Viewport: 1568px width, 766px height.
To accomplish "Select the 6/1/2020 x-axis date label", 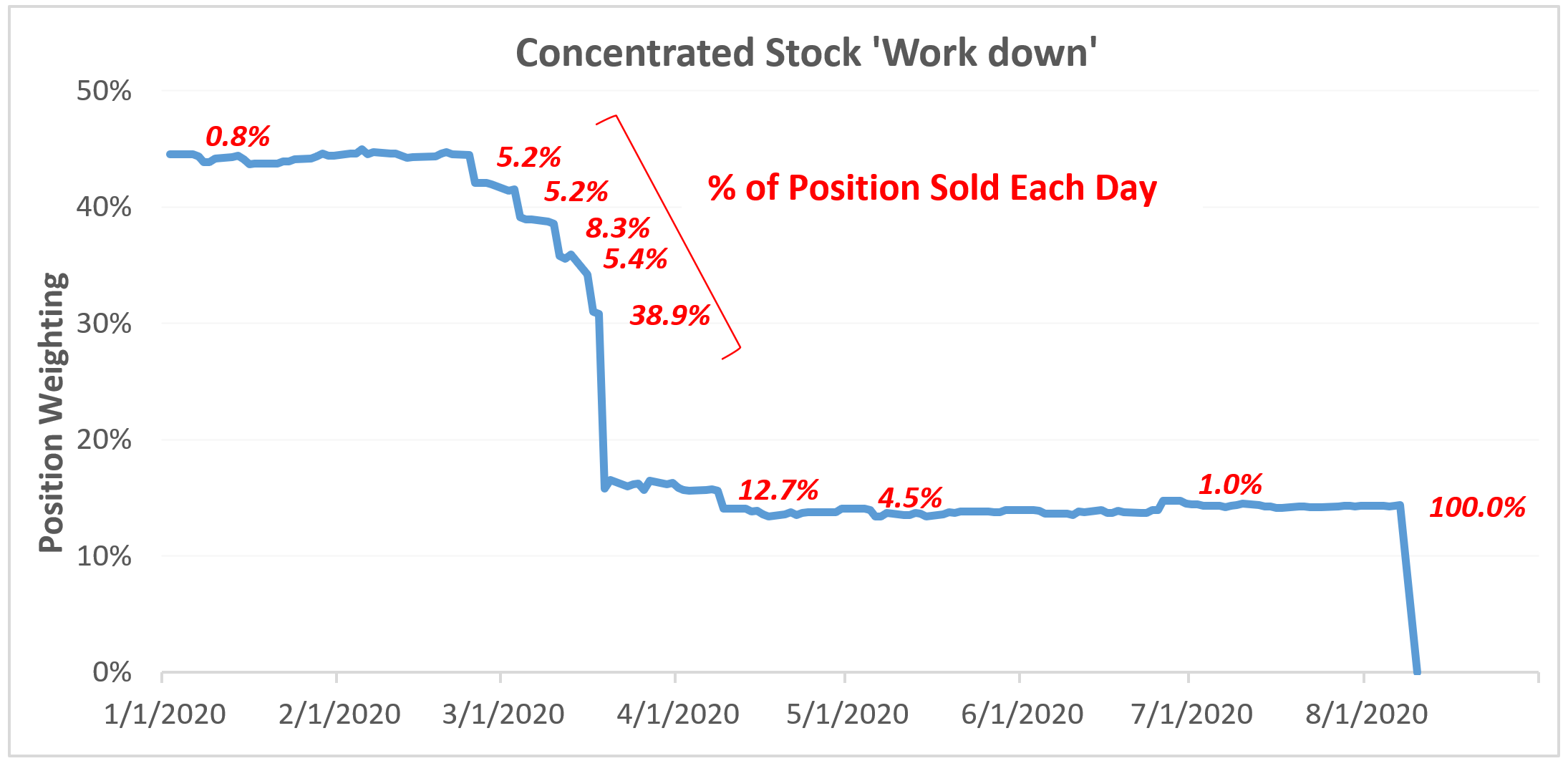I will pyautogui.click(x=1022, y=714).
